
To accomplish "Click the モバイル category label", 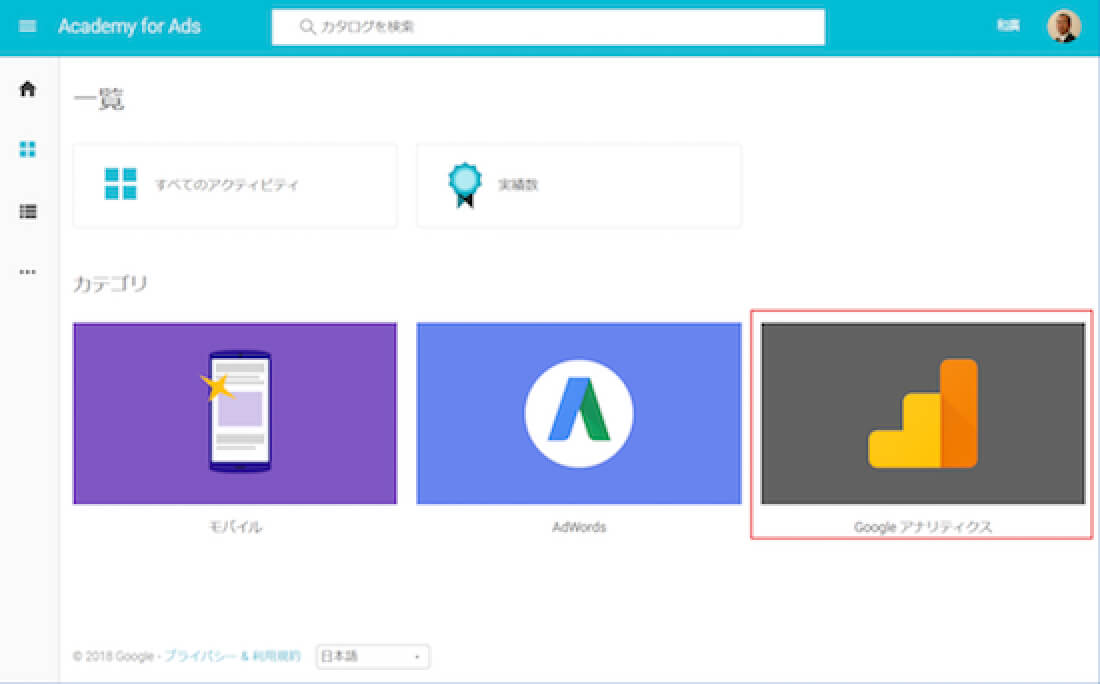I will 236,527.
